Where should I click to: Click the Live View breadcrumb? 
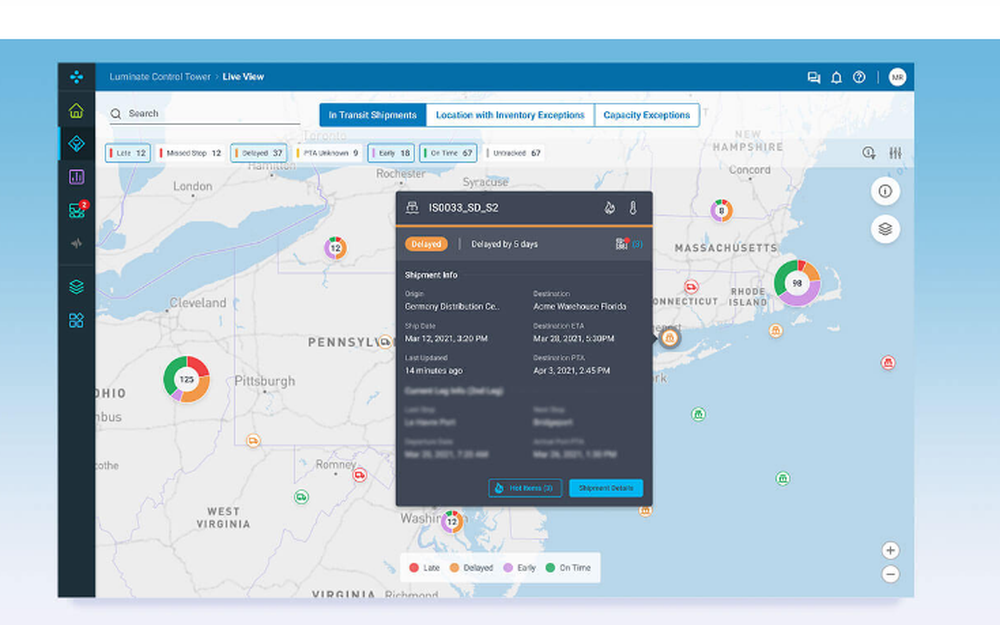click(x=243, y=77)
